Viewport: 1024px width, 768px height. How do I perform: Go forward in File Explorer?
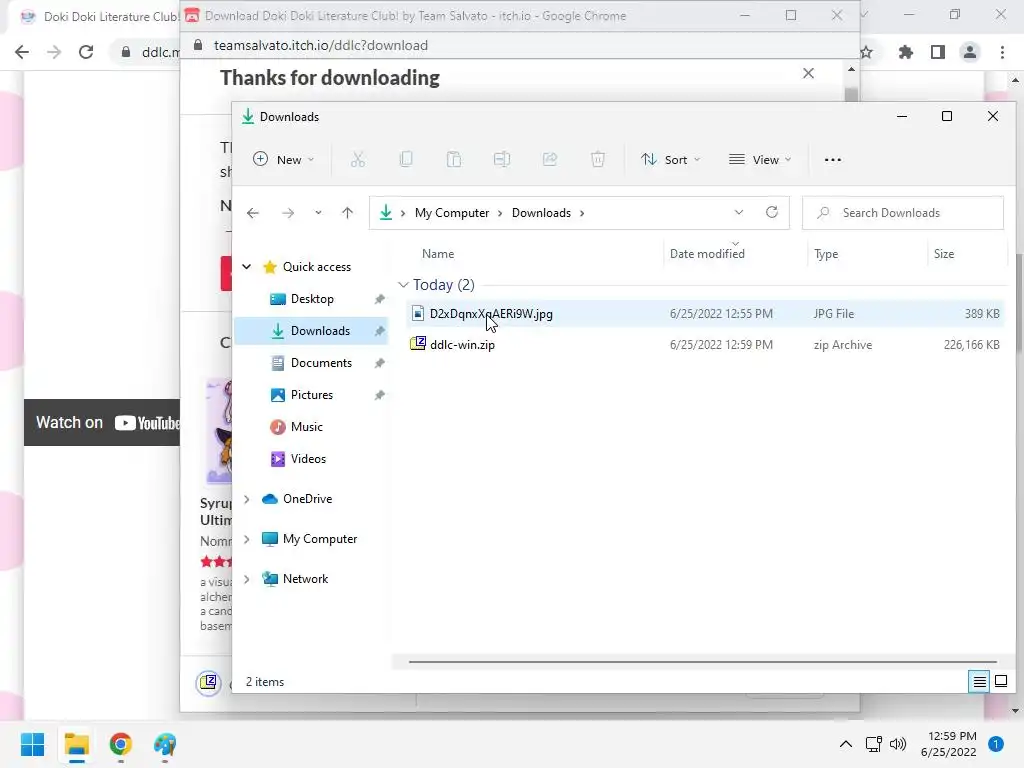(x=288, y=213)
